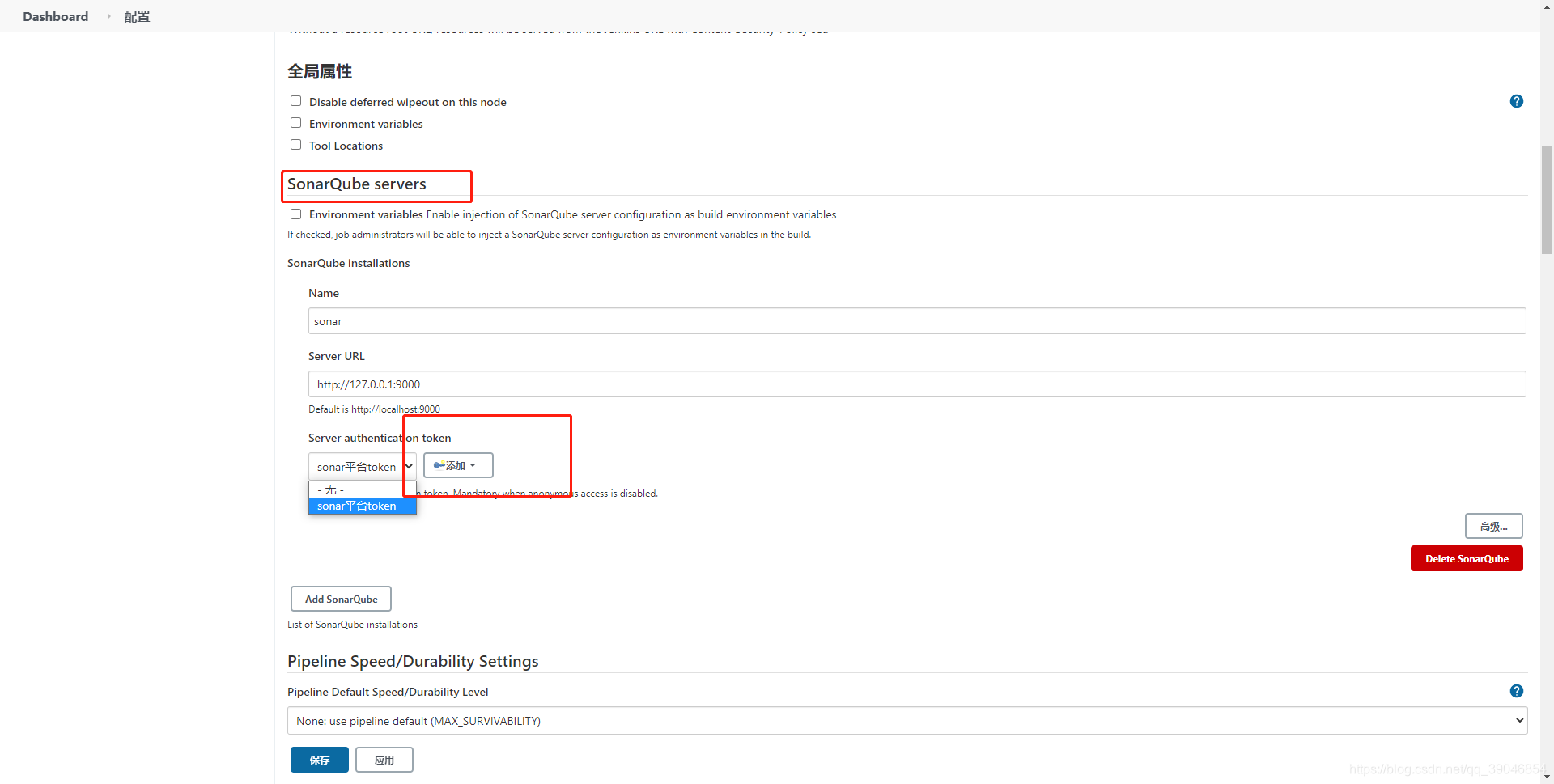Image resolution: width=1554 pixels, height=784 pixels.
Task: Click the 全局属性 section heading
Action: (x=320, y=71)
